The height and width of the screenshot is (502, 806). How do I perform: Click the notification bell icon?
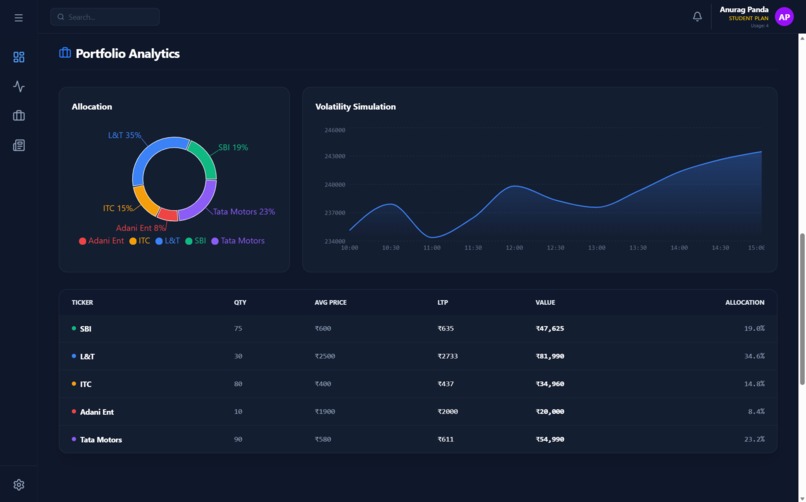click(697, 17)
